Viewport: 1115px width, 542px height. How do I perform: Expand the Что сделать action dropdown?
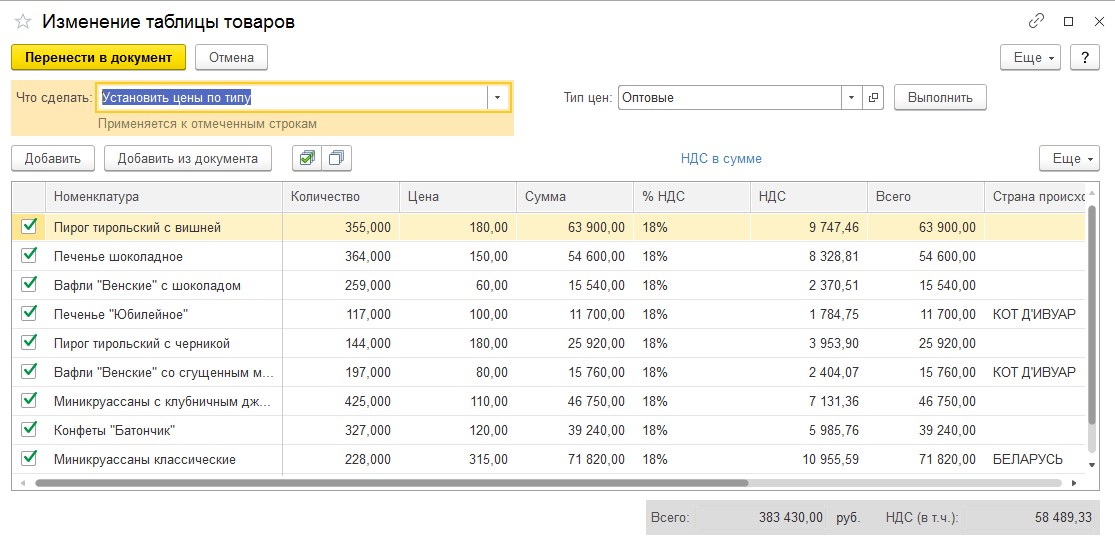click(498, 97)
